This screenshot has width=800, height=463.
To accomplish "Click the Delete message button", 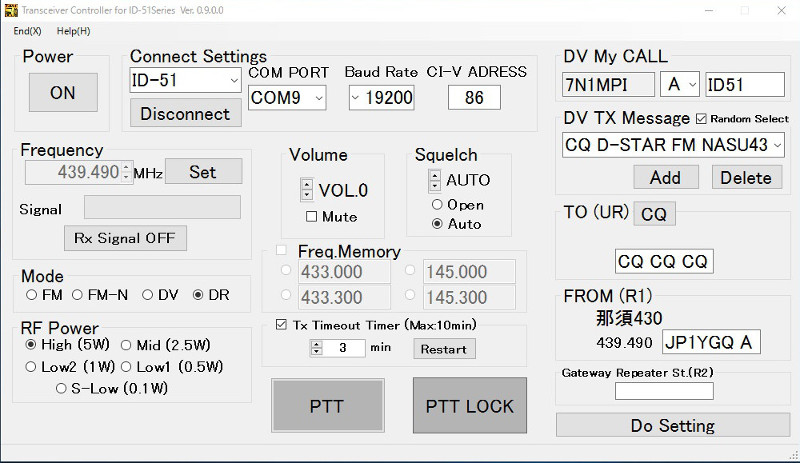I will [x=746, y=178].
